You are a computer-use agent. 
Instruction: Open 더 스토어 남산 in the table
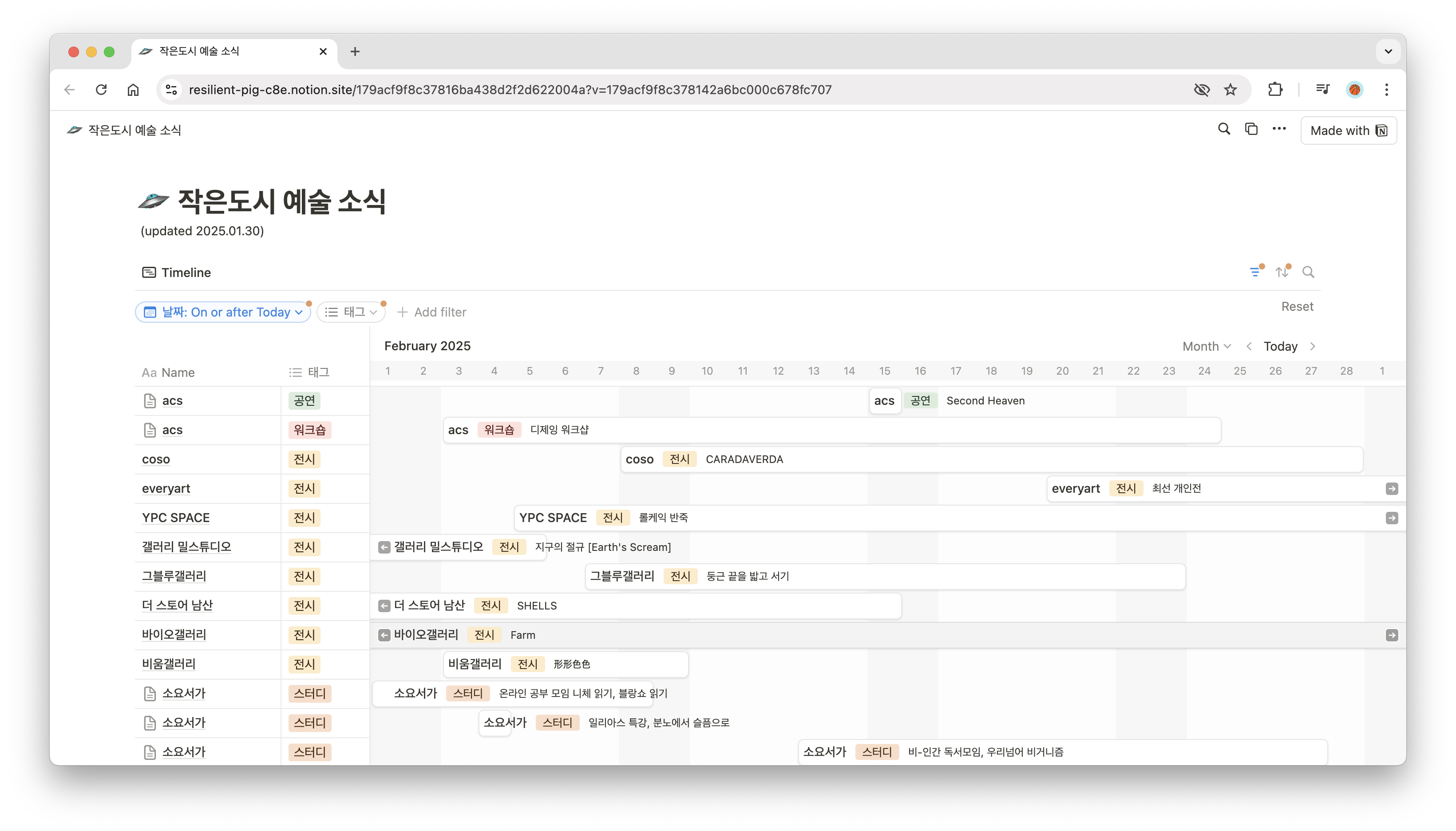click(x=177, y=605)
